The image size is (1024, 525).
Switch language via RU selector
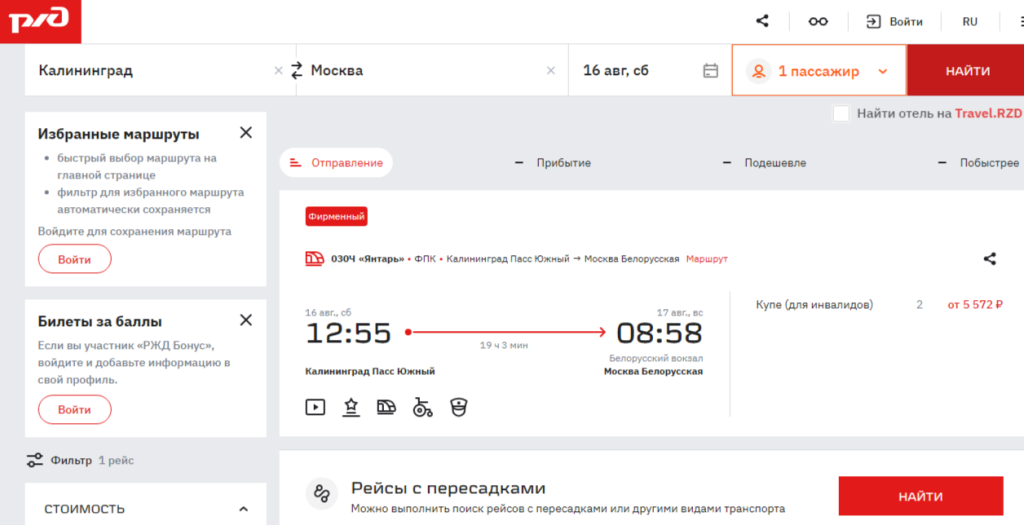click(970, 22)
